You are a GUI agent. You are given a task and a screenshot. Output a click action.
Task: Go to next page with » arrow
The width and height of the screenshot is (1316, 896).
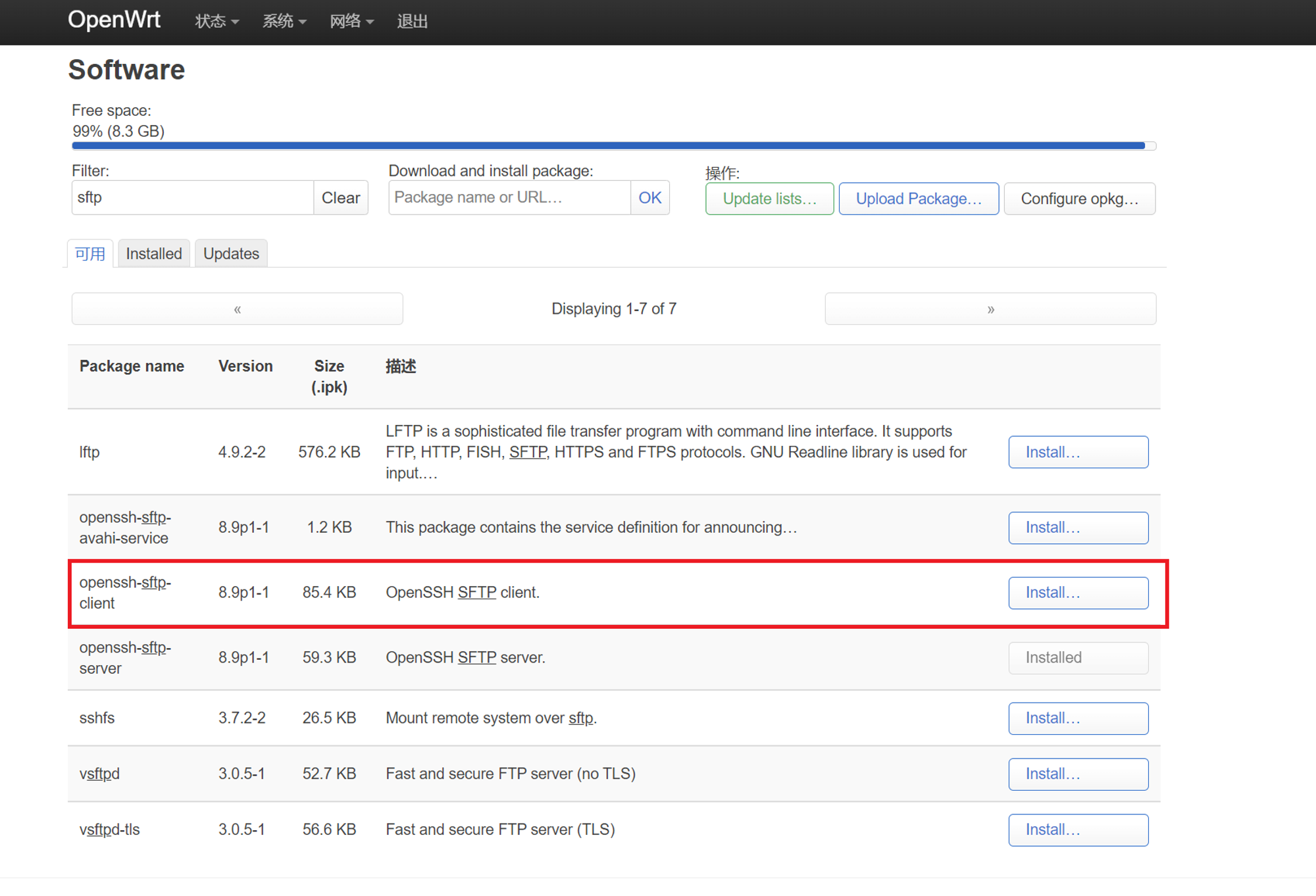click(990, 309)
